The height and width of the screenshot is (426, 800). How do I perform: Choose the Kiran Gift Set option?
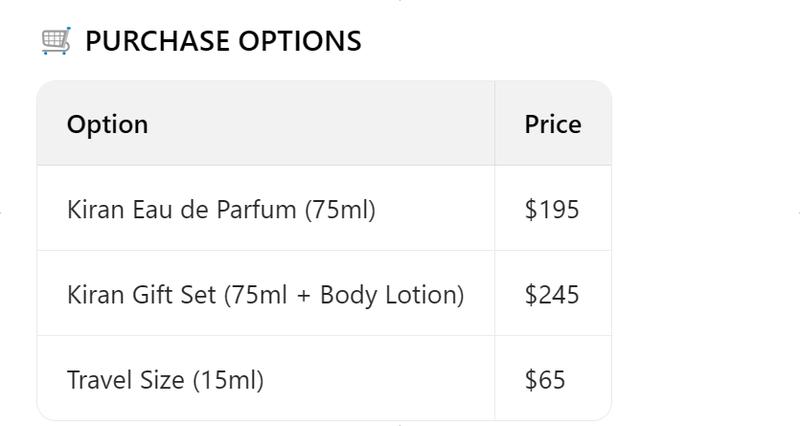265,295
